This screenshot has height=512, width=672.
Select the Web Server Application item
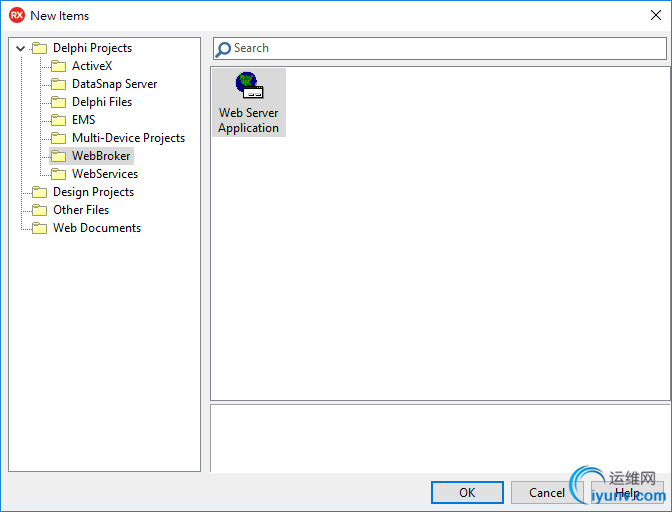249,103
